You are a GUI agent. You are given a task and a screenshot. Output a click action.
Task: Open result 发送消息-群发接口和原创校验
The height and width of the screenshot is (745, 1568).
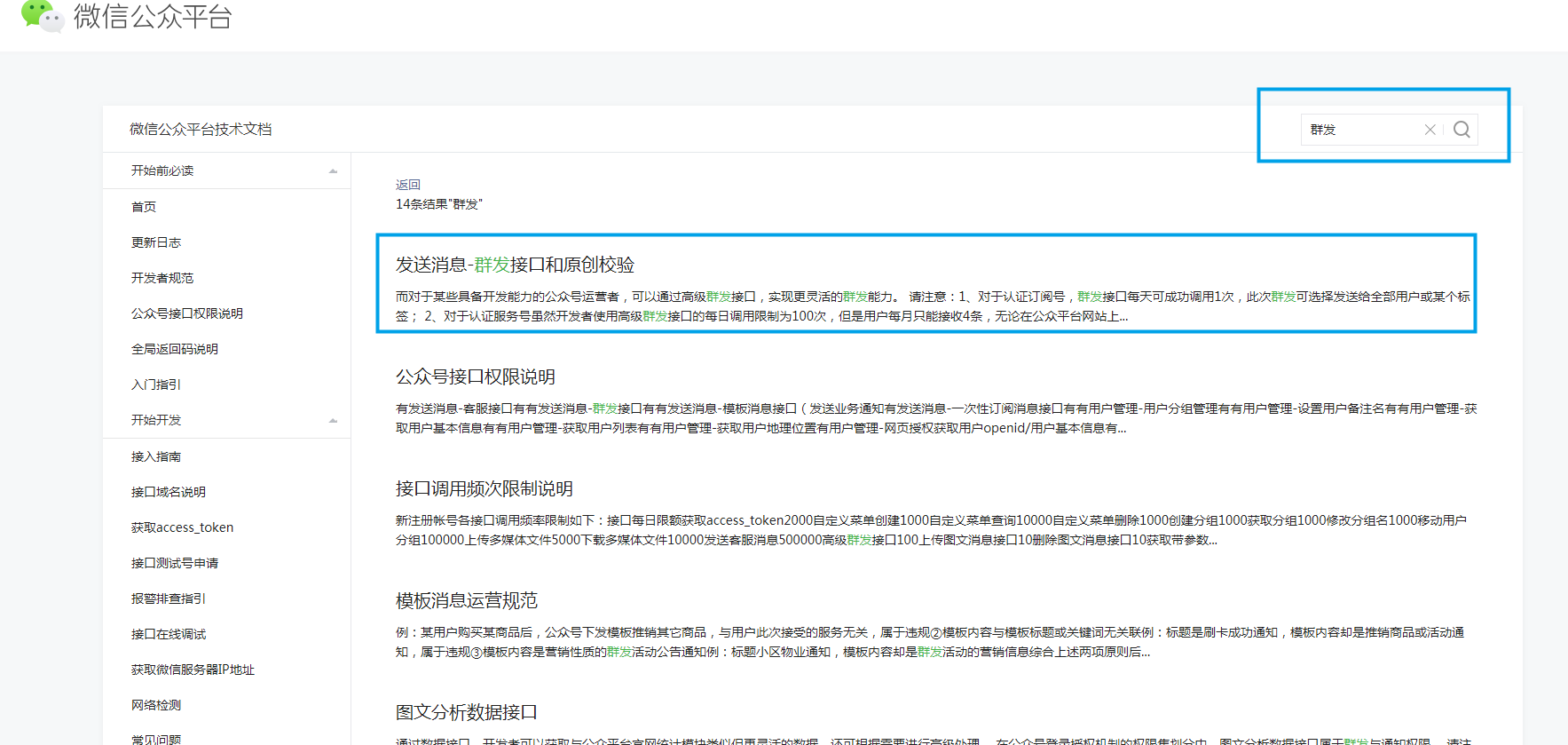point(515,265)
